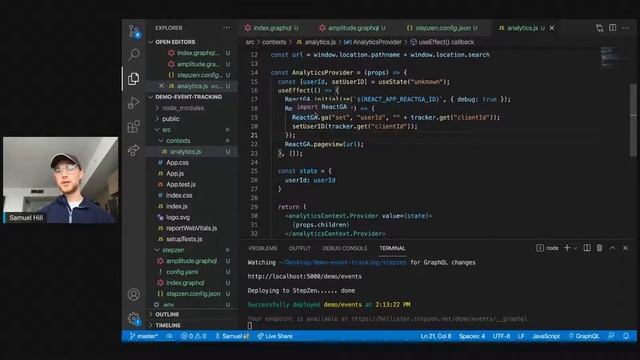640x360 pixels.
Task: Open config.yaml in stepzen folder
Action: pyautogui.click(x=182, y=272)
